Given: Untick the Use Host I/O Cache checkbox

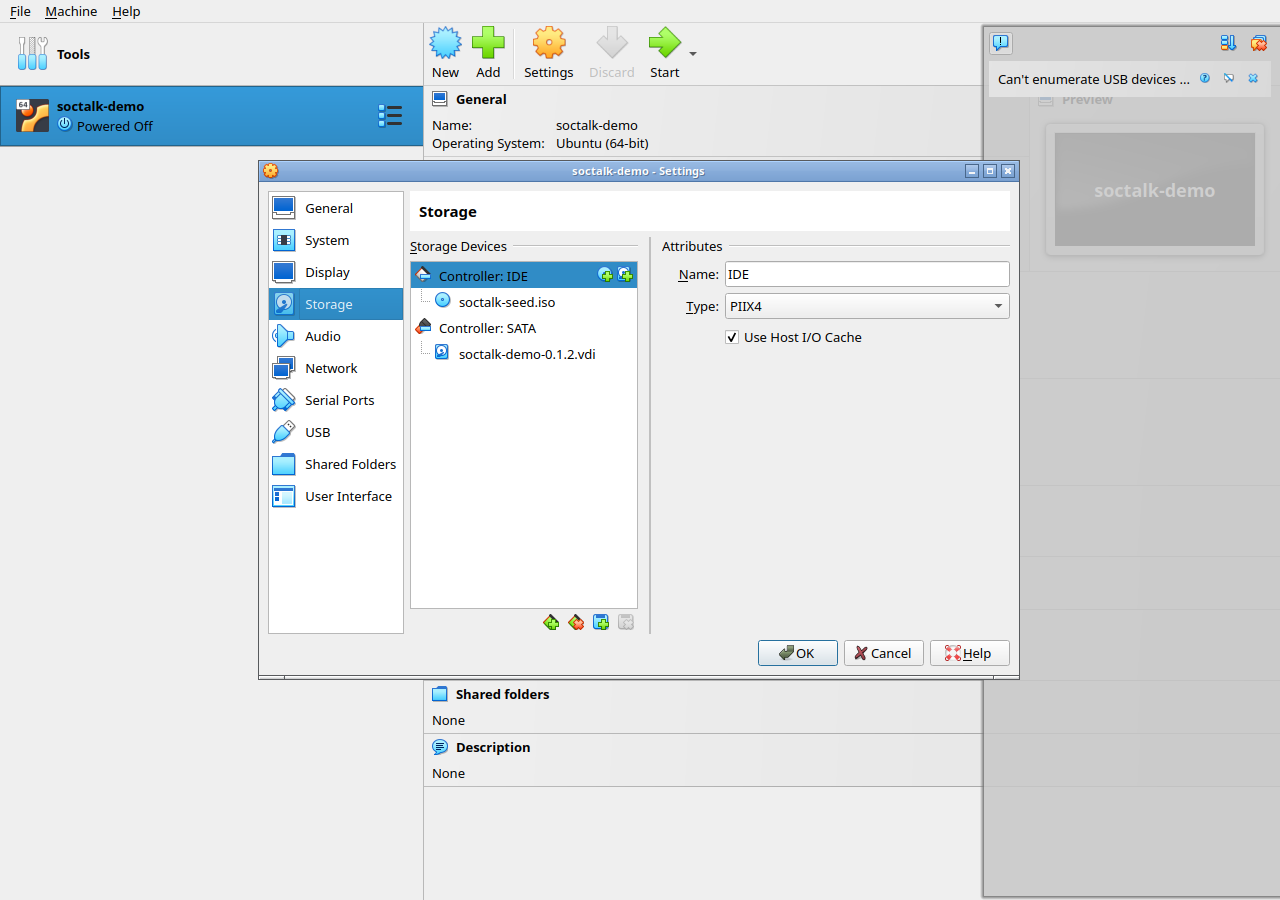Looking at the screenshot, I should point(732,337).
